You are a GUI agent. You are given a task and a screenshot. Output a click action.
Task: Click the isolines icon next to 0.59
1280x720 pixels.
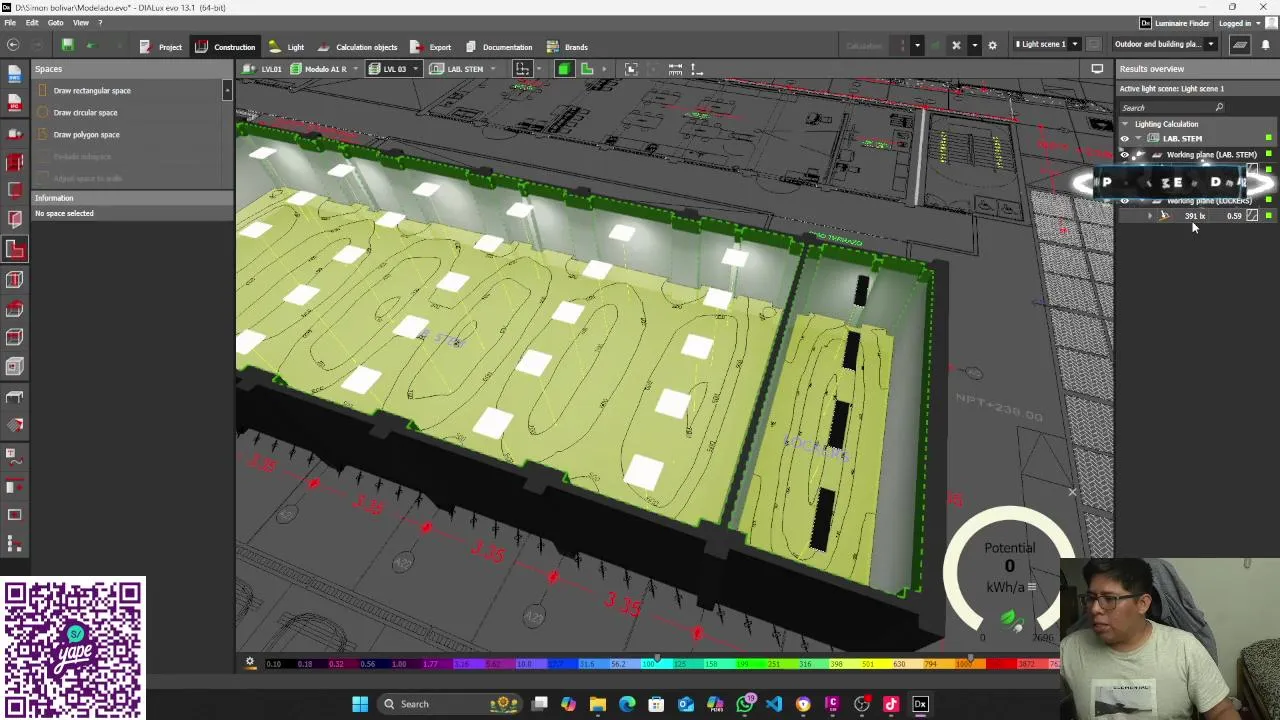(1252, 216)
